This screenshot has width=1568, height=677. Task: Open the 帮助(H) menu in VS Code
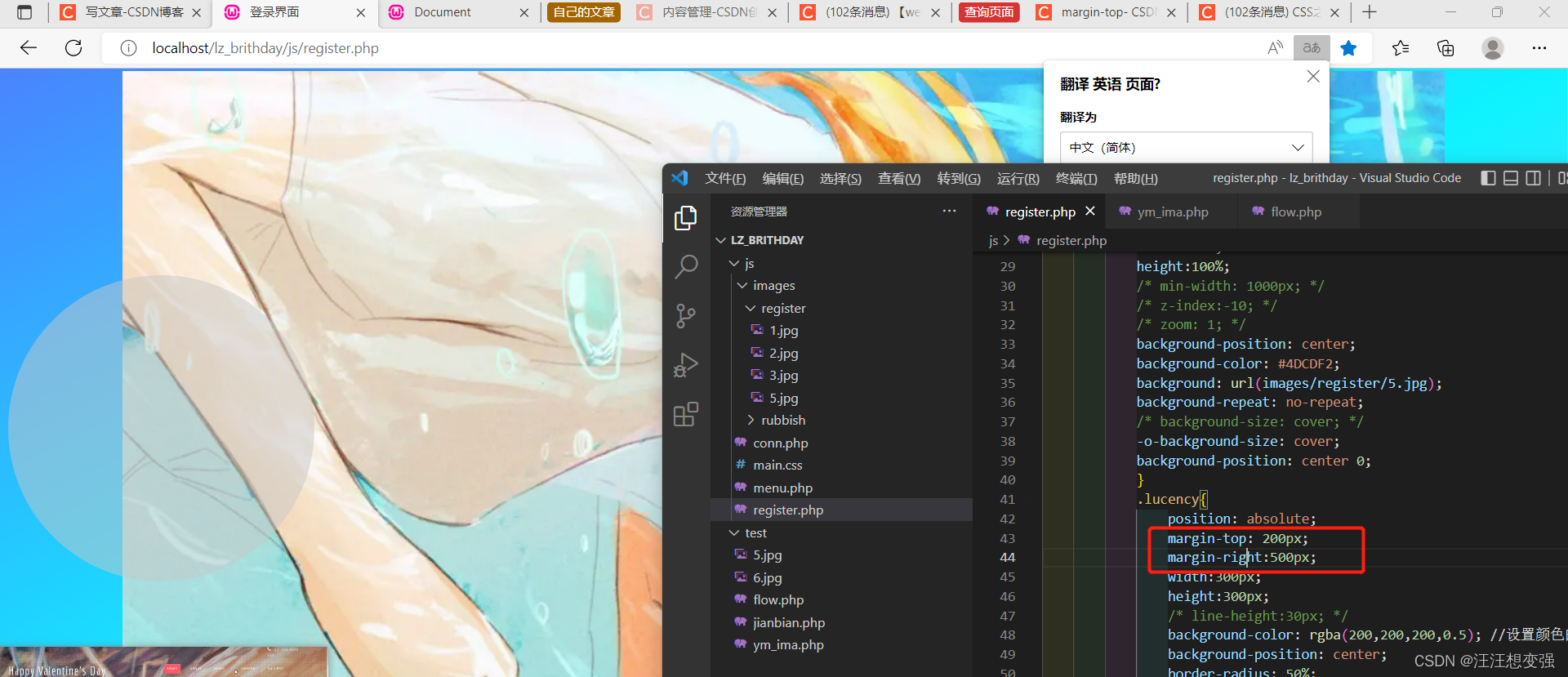click(1136, 178)
